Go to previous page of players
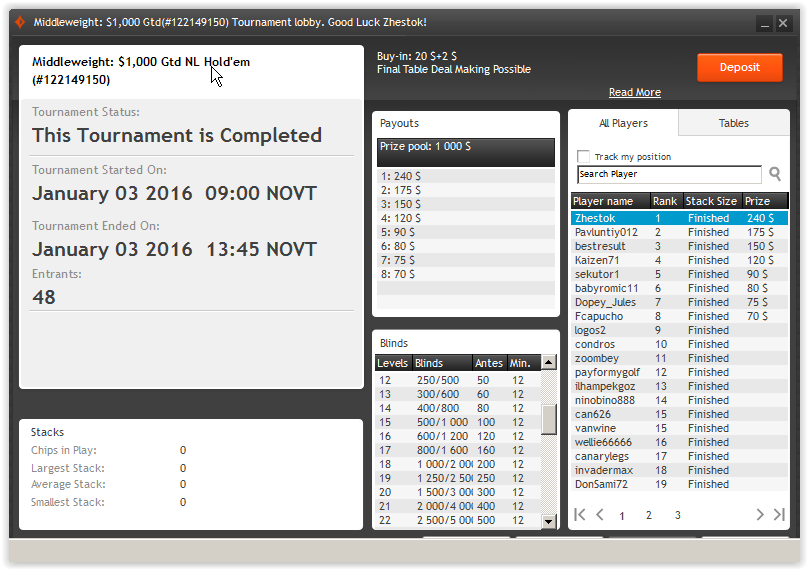 600,514
